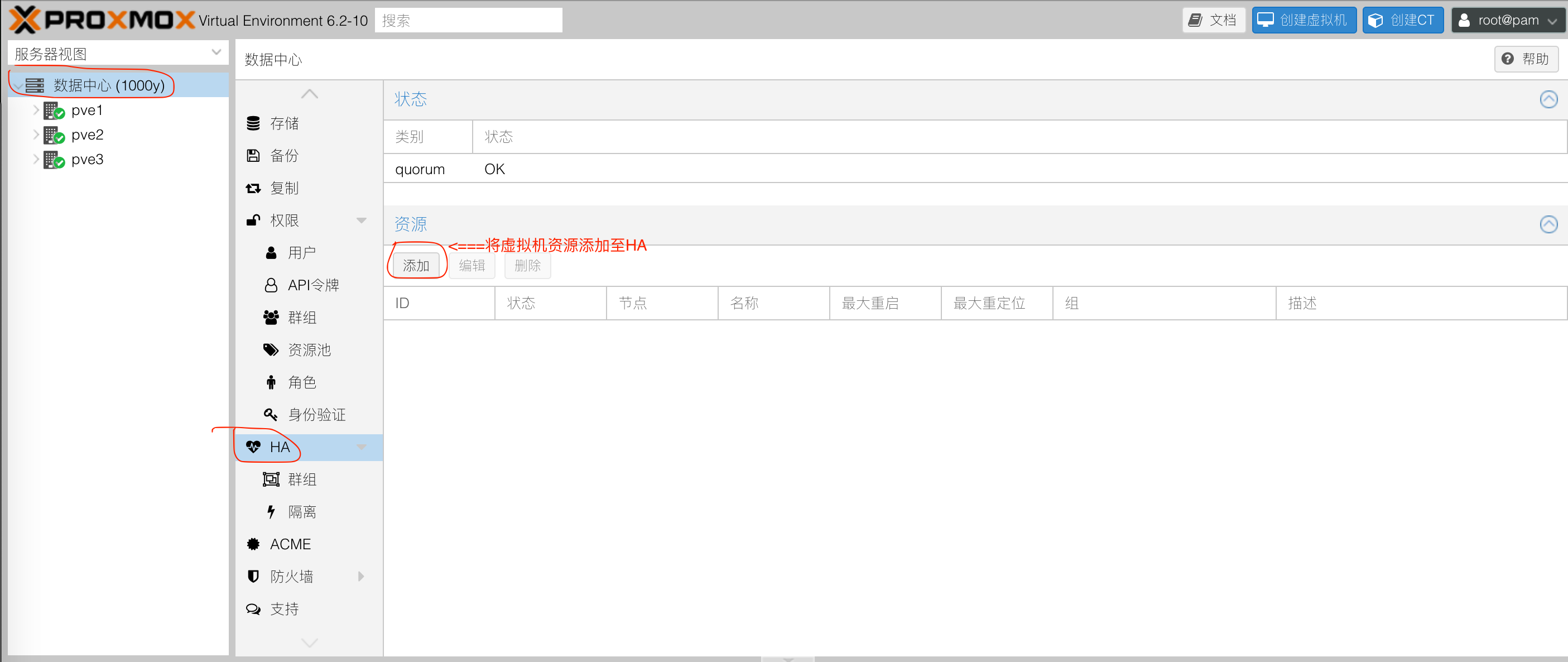The width and height of the screenshot is (1568, 662).
Task: Click the 编辑 button
Action: pyautogui.click(x=472, y=266)
